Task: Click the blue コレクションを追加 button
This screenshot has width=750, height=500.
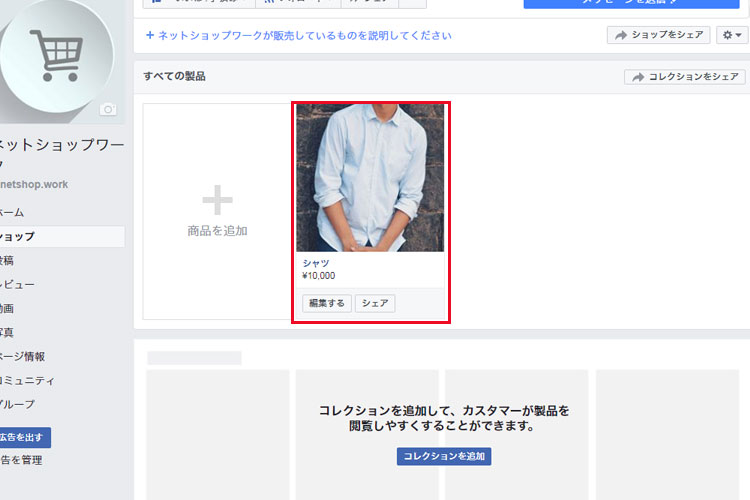Action: point(444,456)
